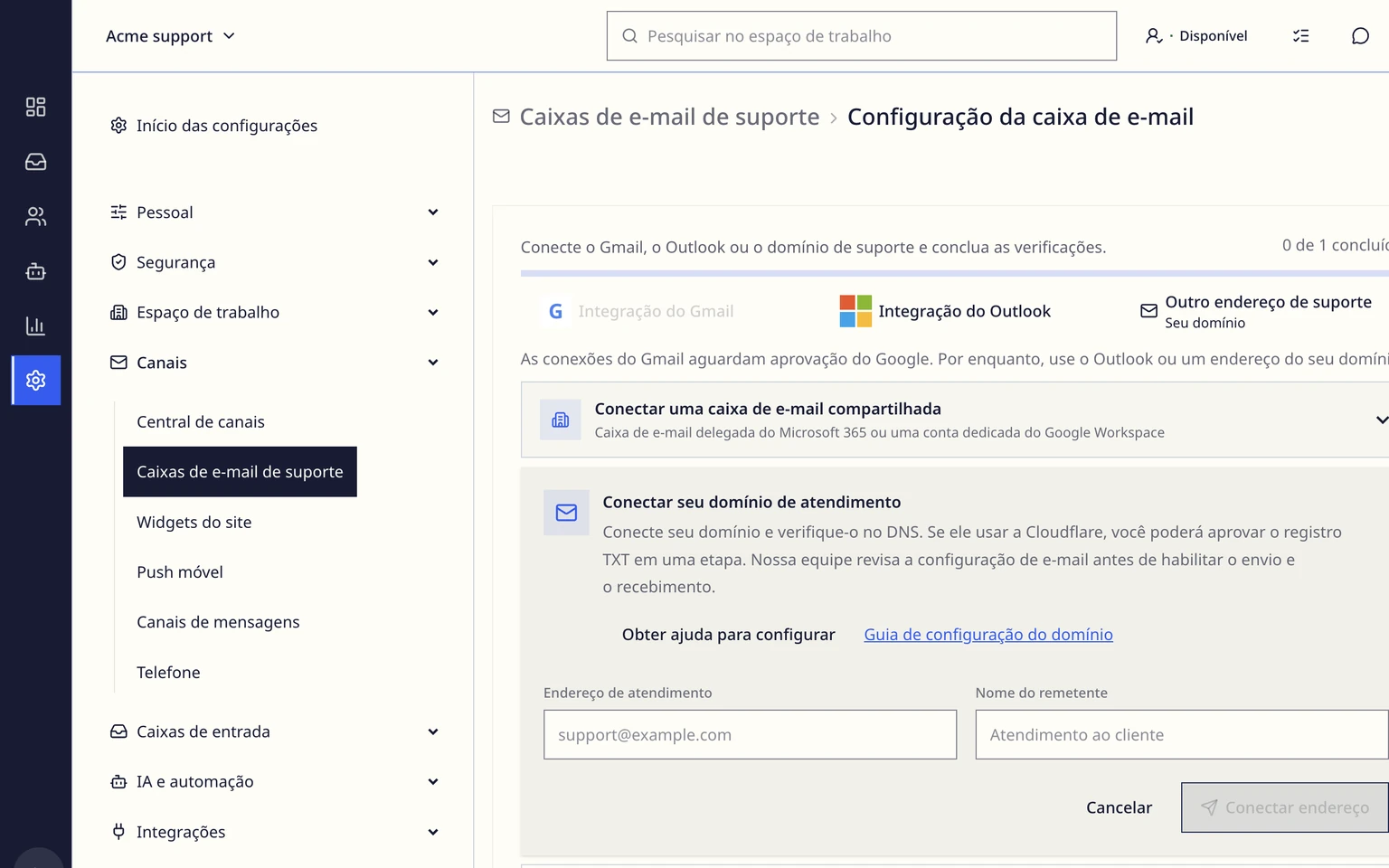Viewport: 1389px width, 868px height.
Task: Open Central de canais
Action: pos(201,422)
